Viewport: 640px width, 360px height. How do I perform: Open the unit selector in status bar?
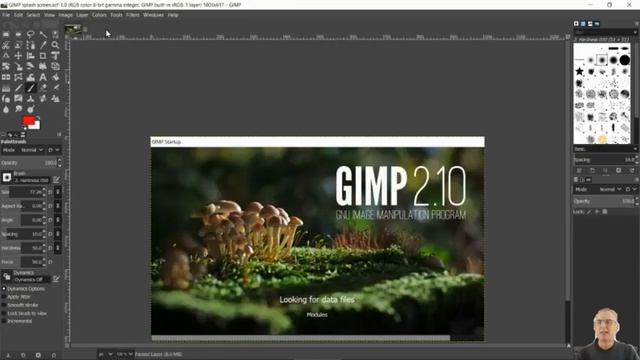point(105,354)
